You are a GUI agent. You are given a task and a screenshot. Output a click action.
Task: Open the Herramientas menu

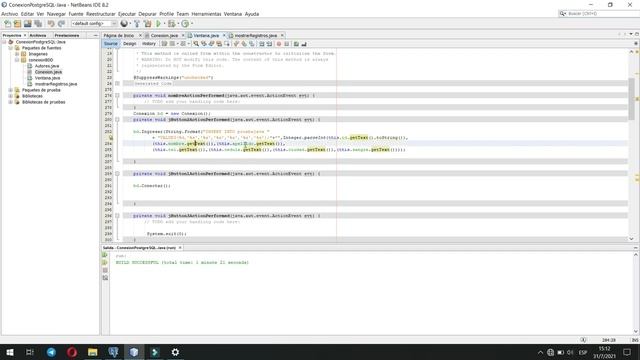[x=206, y=14]
